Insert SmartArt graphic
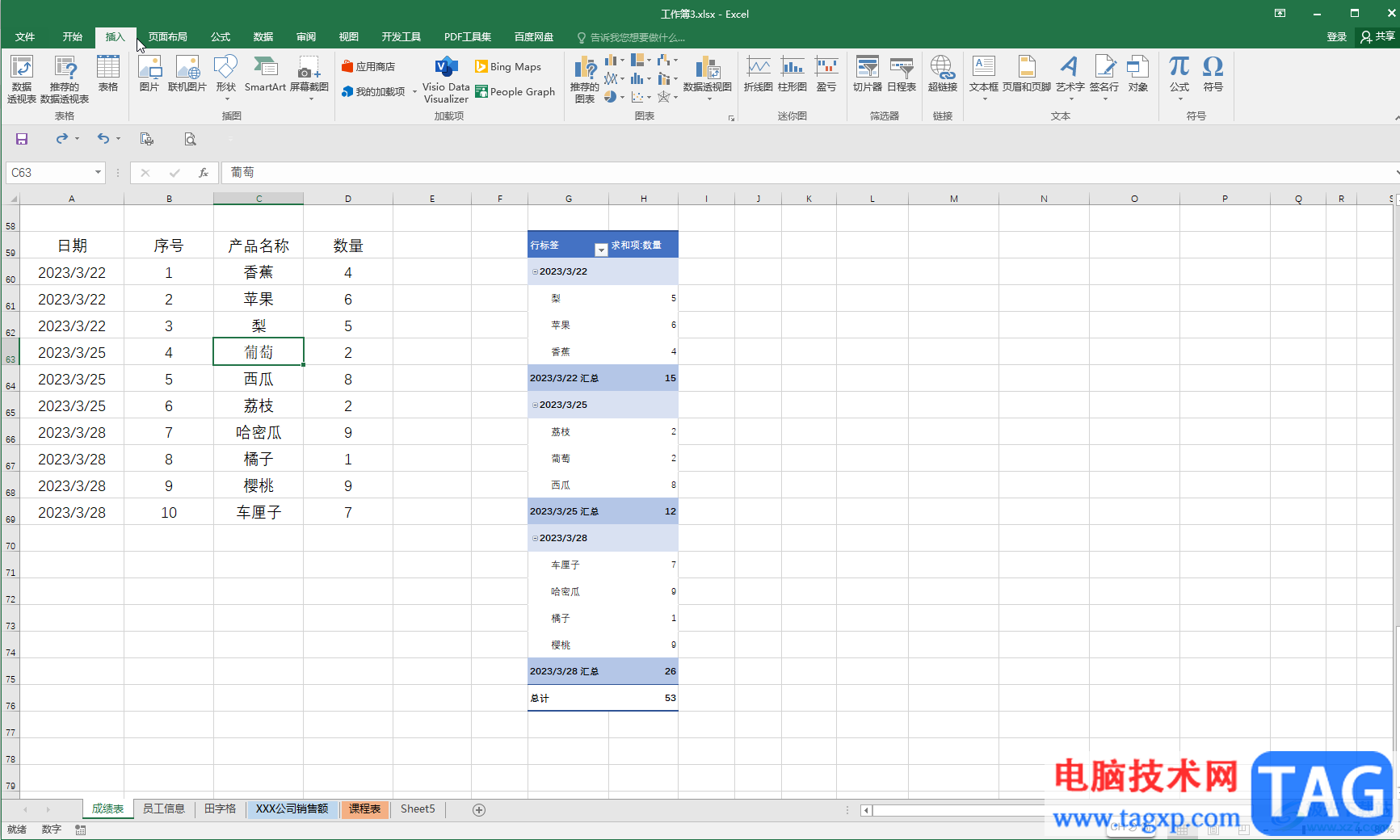 265,73
